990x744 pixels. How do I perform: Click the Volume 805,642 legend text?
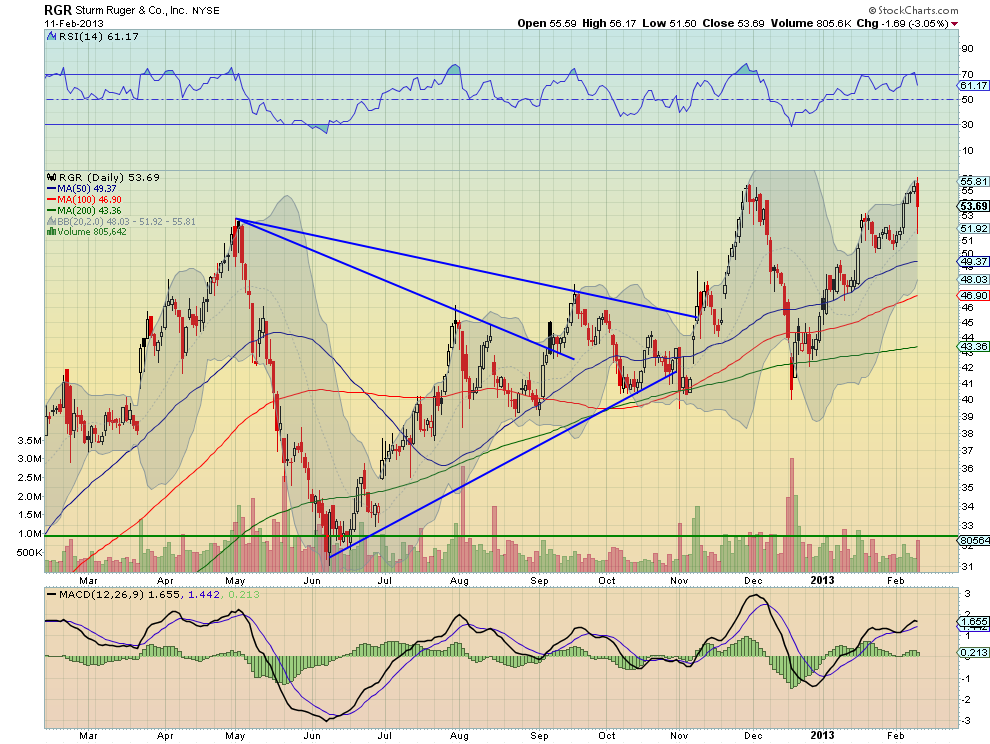(92, 232)
